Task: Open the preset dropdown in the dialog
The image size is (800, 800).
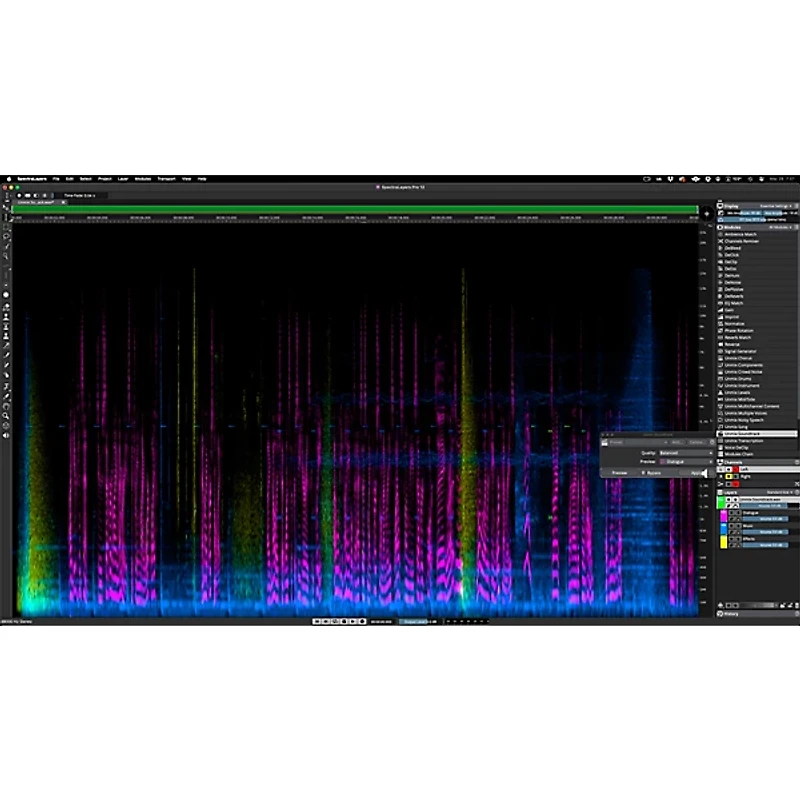Action: (637, 441)
